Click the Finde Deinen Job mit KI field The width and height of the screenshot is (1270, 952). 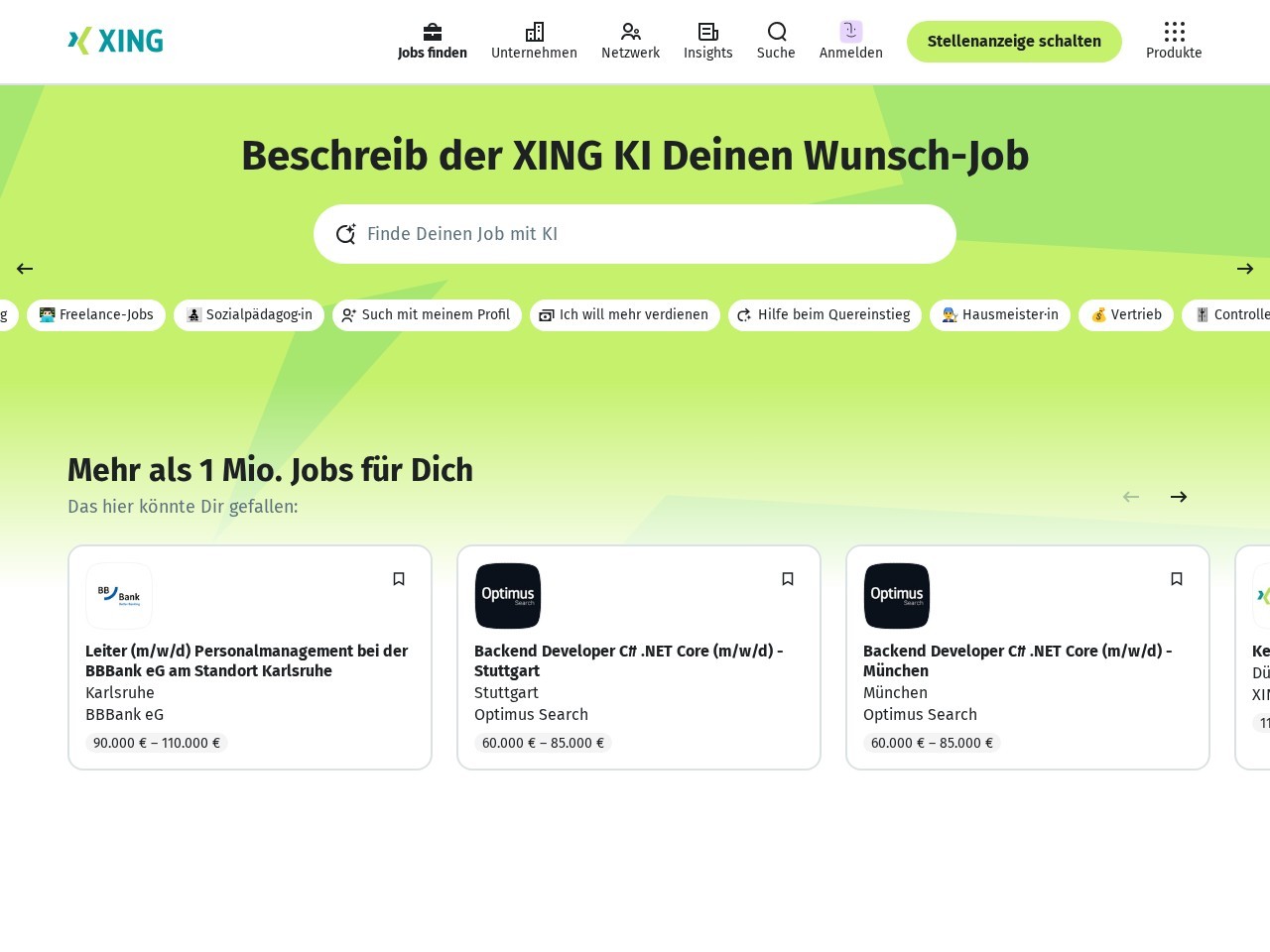click(x=635, y=234)
